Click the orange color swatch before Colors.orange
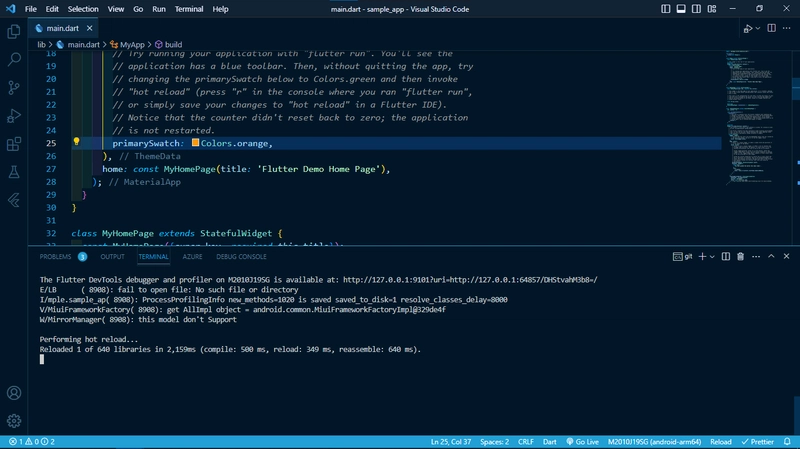Screen dimensions: 800x449 click(x=195, y=143)
